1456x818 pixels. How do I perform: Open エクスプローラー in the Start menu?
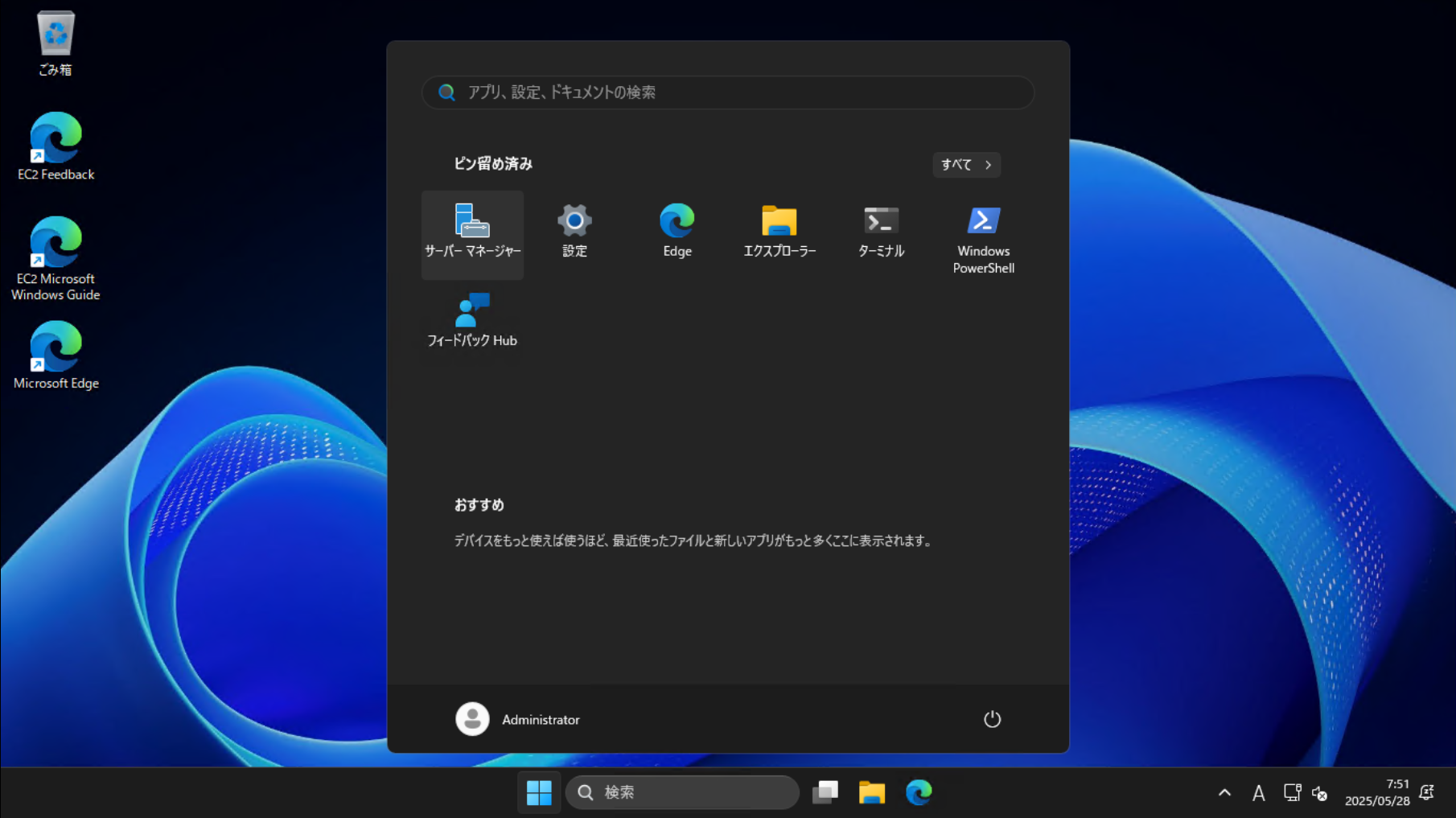779,234
